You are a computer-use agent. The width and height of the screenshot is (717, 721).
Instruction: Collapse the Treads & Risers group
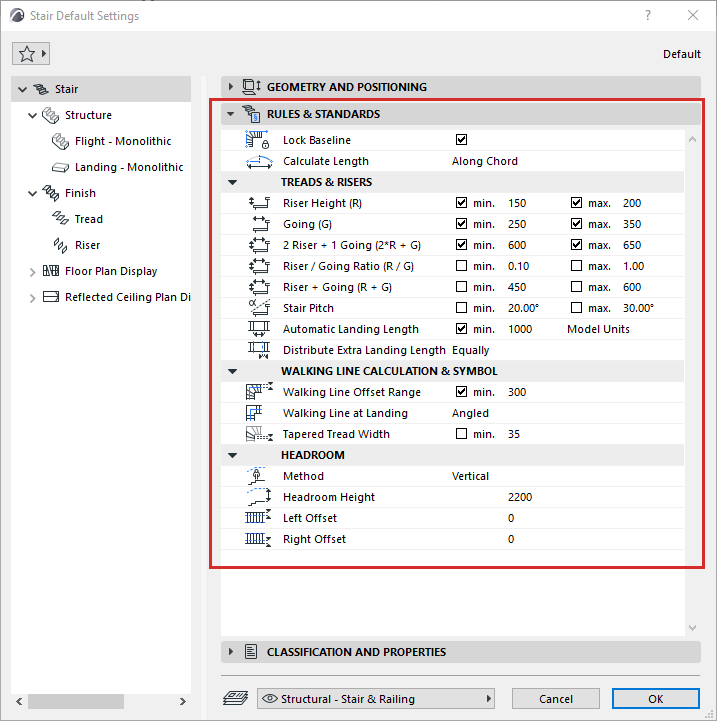point(233,183)
